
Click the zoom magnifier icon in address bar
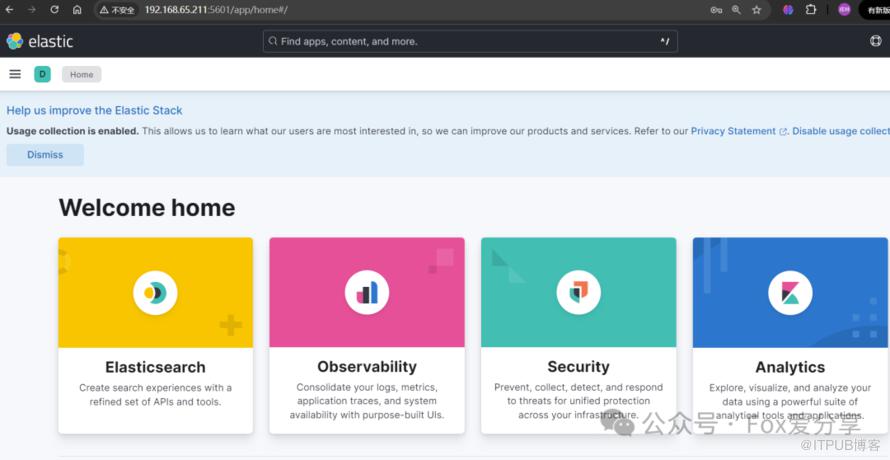point(736,10)
